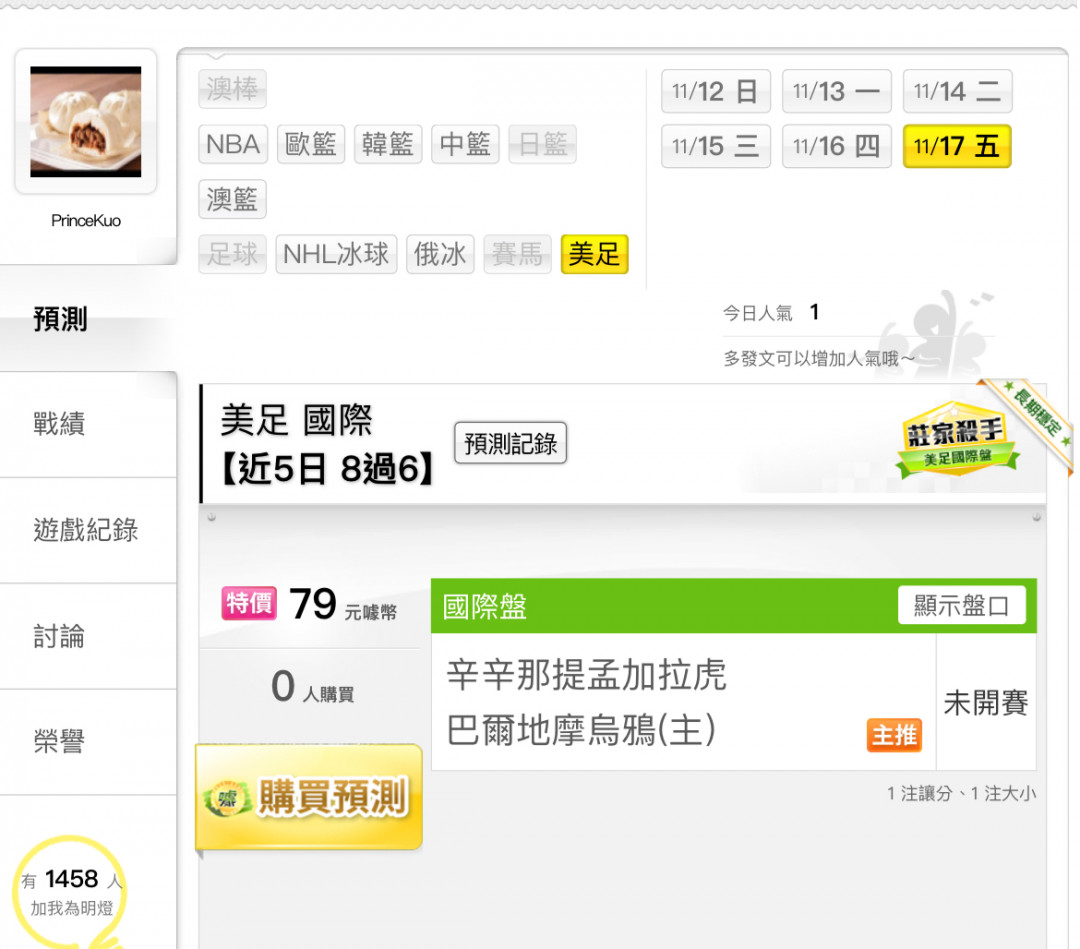Choose the date 11/12 日
The height and width of the screenshot is (949, 1080).
[x=716, y=91]
